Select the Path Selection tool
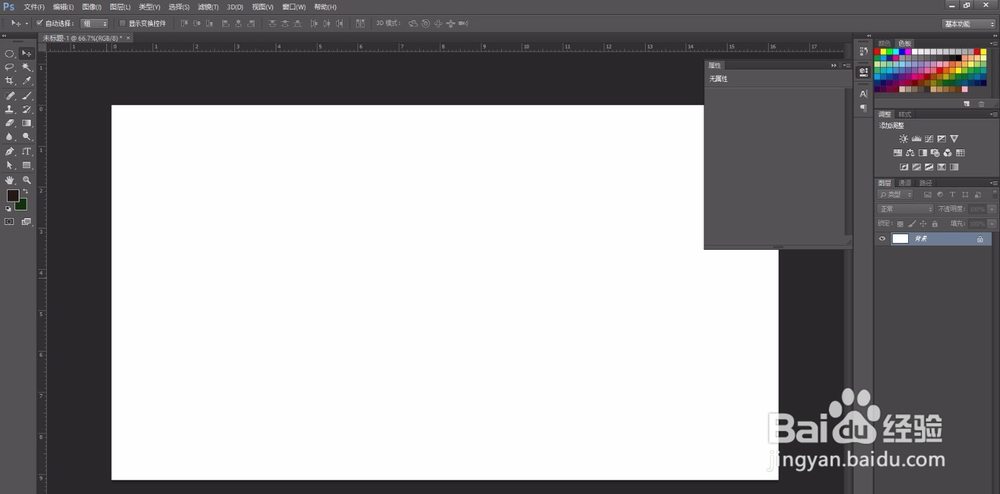 10,165
